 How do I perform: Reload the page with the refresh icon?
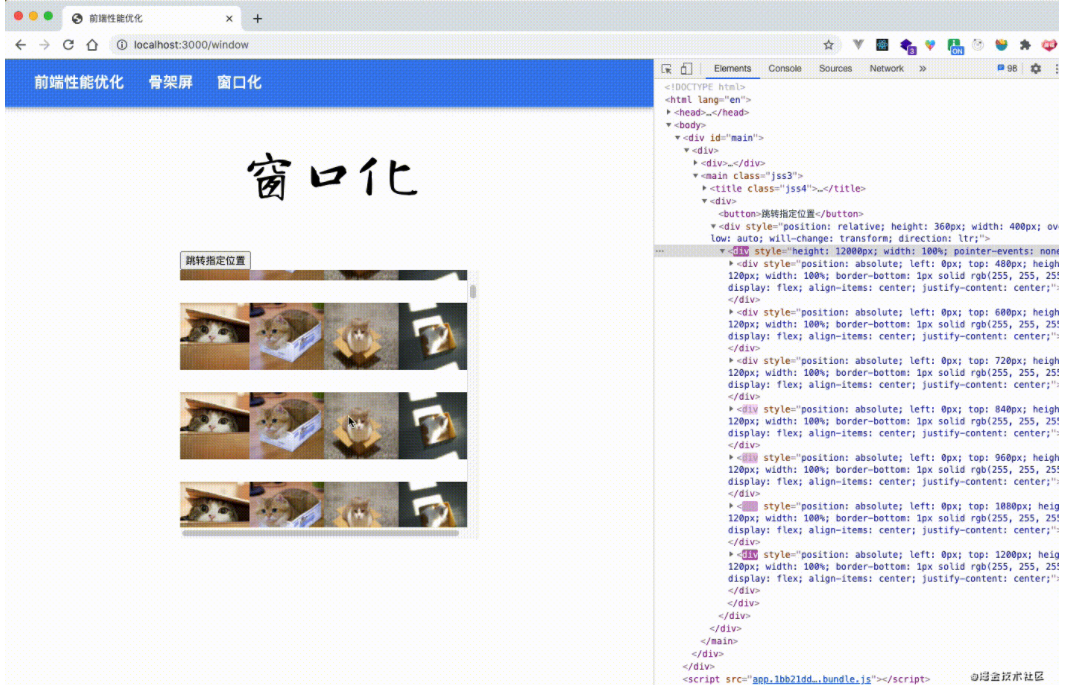(x=68, y=45)
